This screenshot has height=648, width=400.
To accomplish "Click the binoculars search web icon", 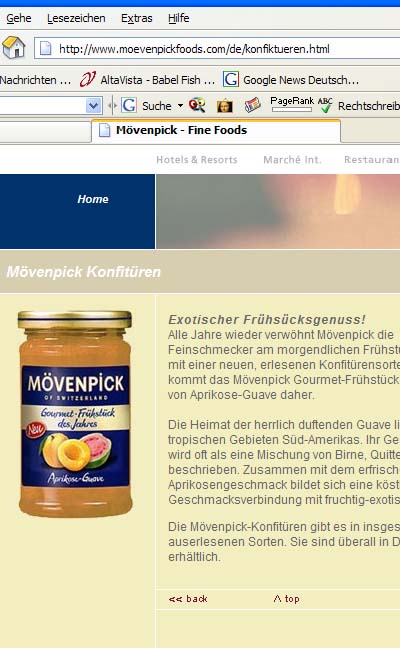I will 197,105.
